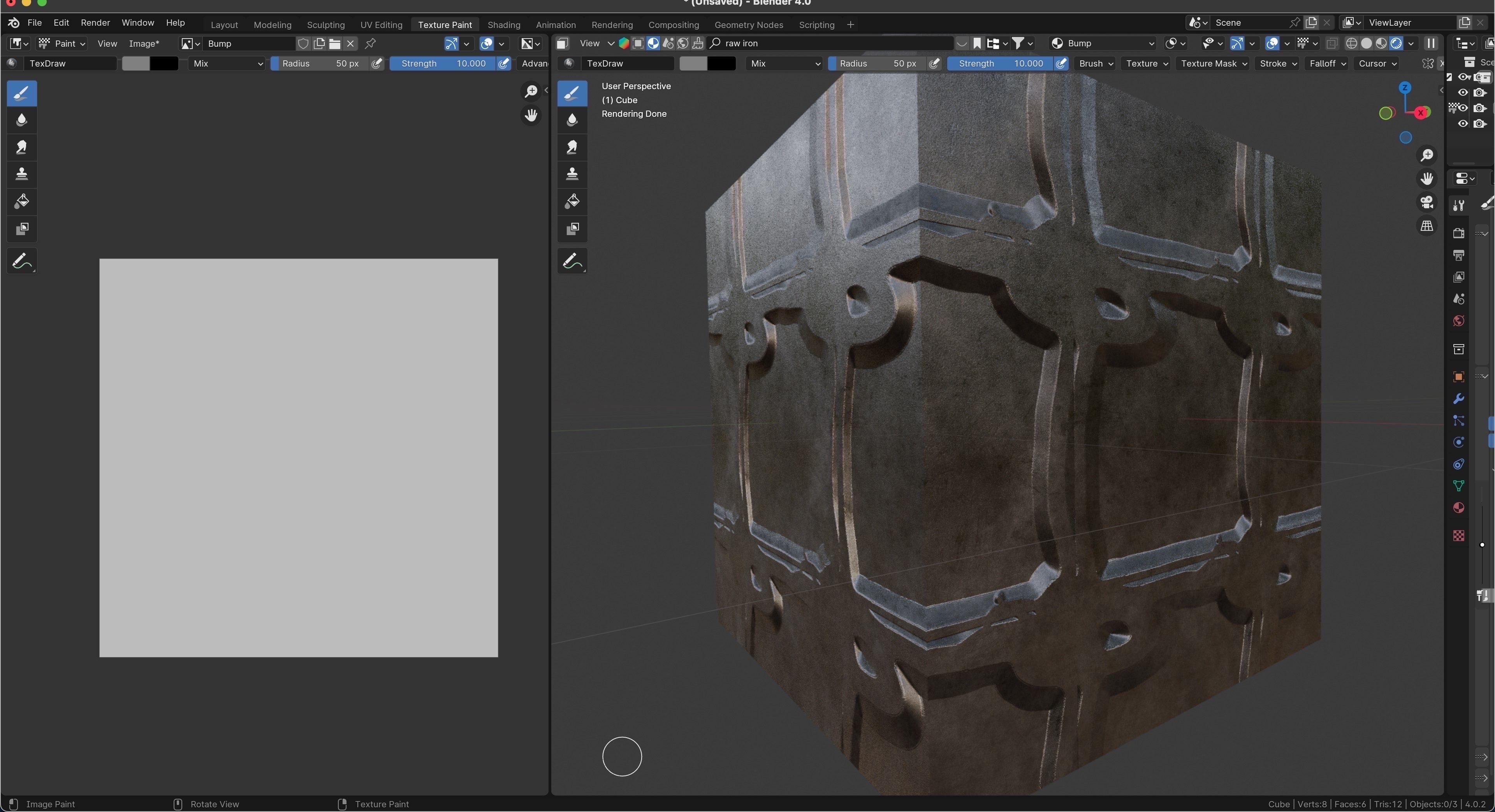
Task: Select the Annotate tool in image editor
Action: (22, 261)
